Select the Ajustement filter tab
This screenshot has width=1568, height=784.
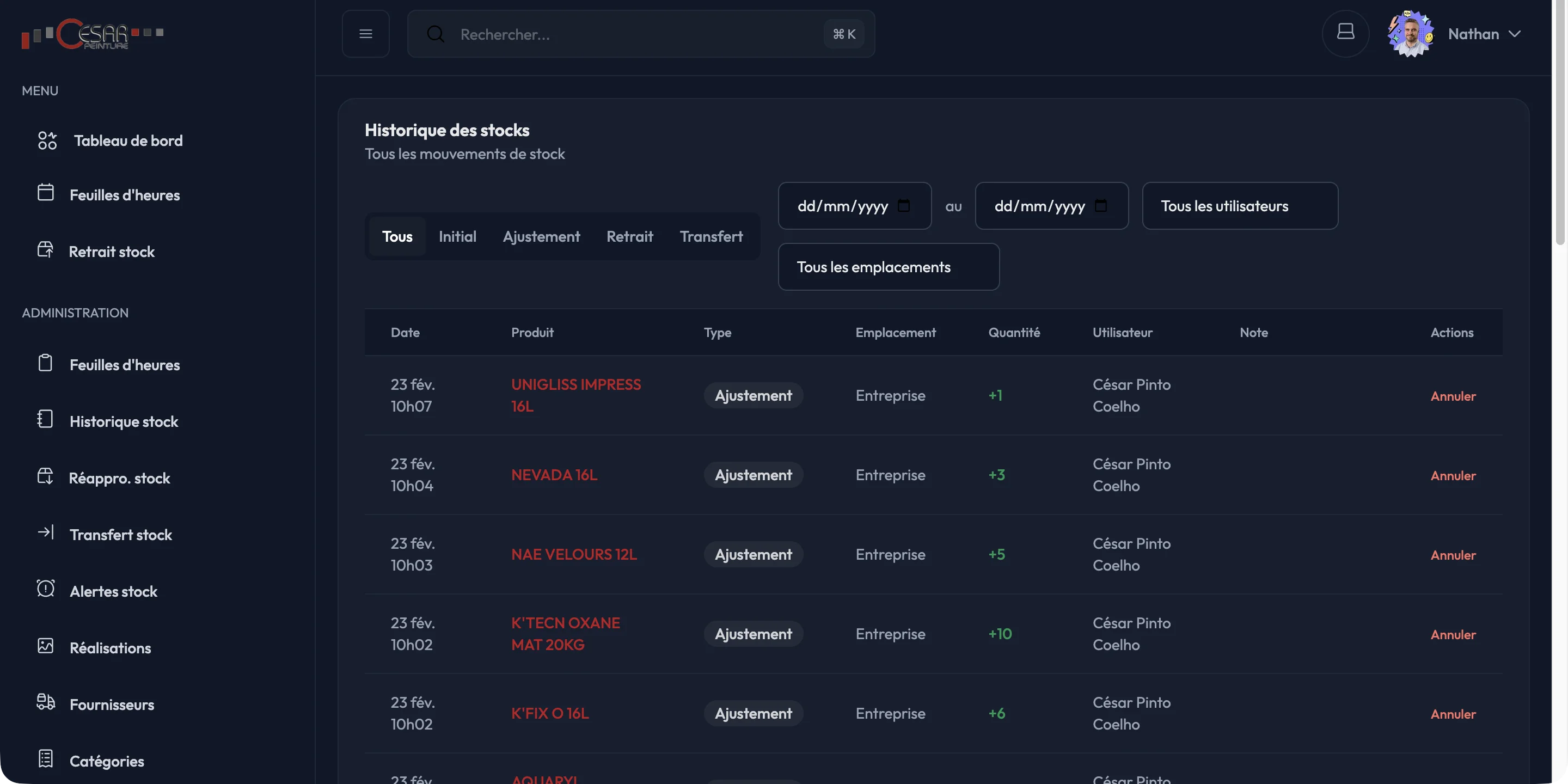click(x=541, y=236)
